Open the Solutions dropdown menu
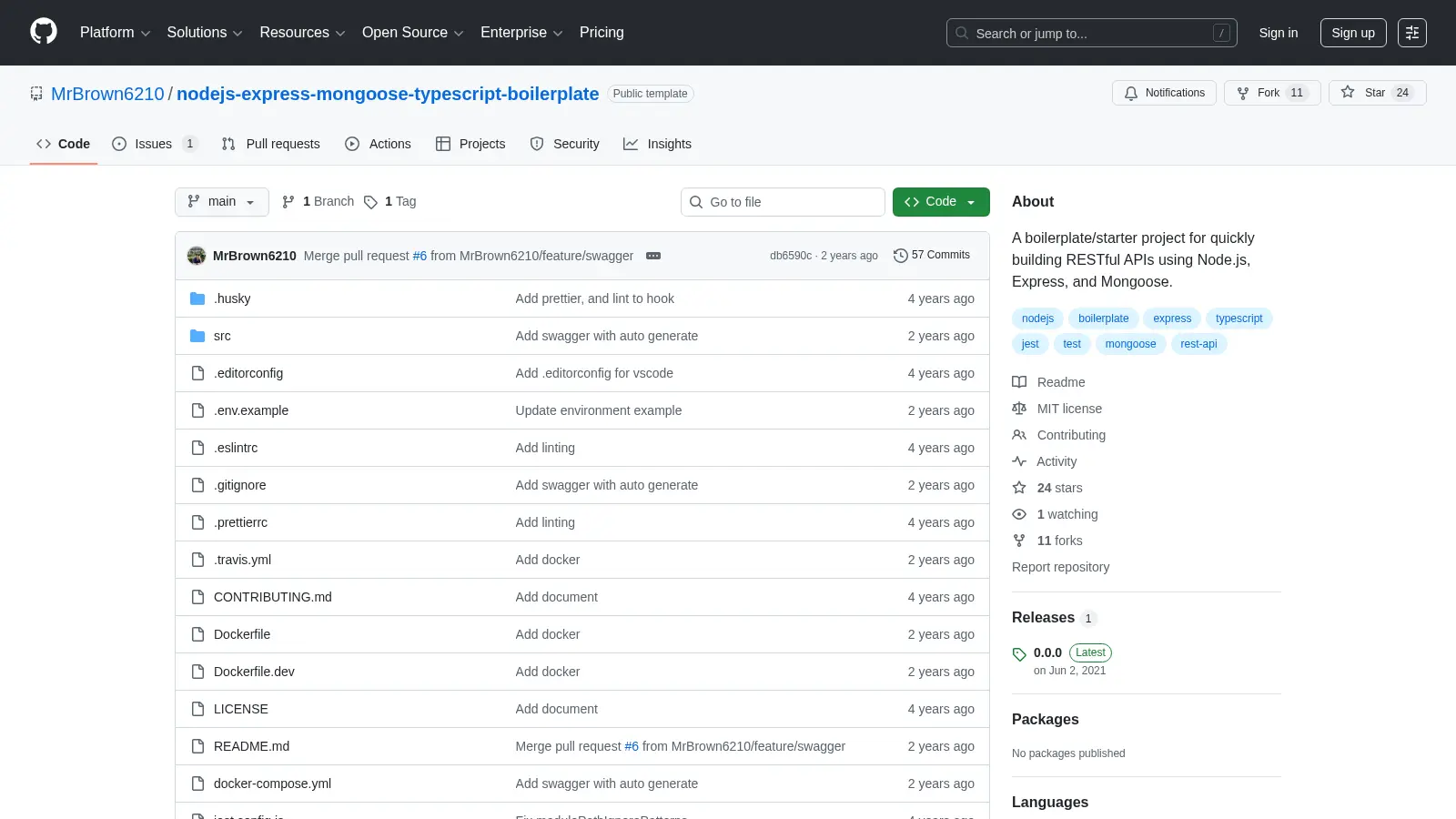 pyautogui.click(x=205, y=33)
